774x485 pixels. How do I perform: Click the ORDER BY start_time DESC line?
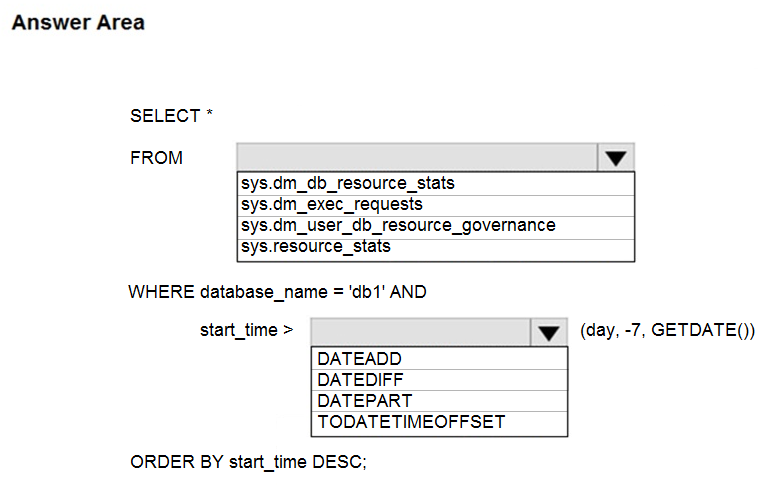point(249,462)
